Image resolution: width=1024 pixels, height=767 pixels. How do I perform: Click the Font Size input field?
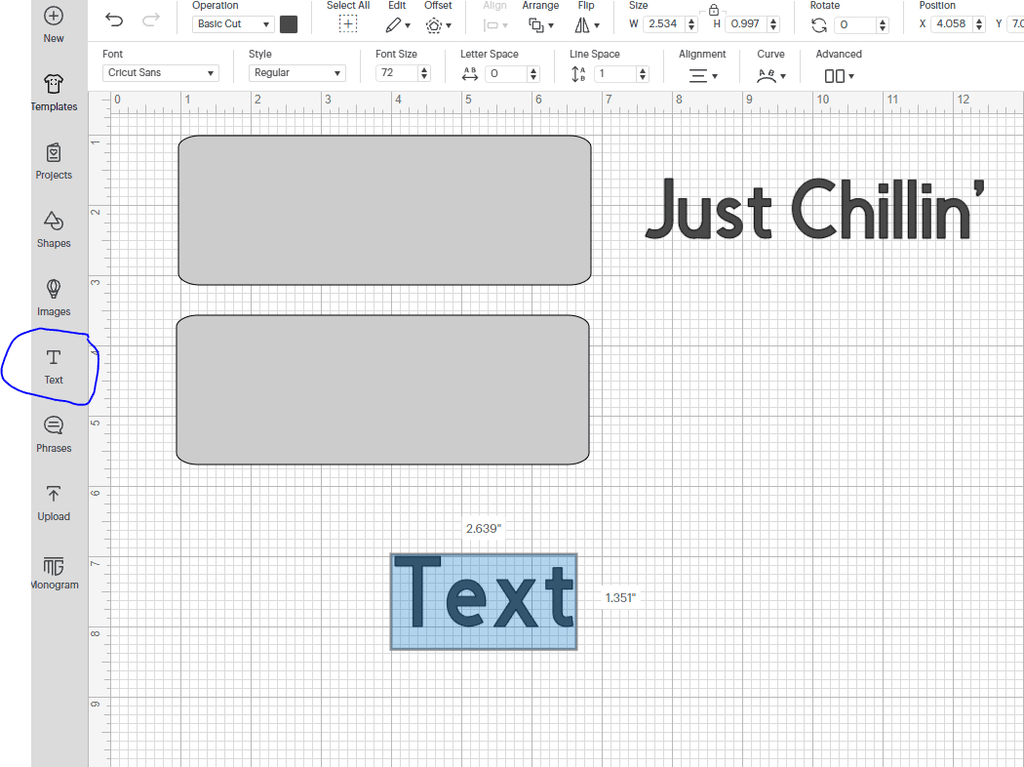point(396,73)
